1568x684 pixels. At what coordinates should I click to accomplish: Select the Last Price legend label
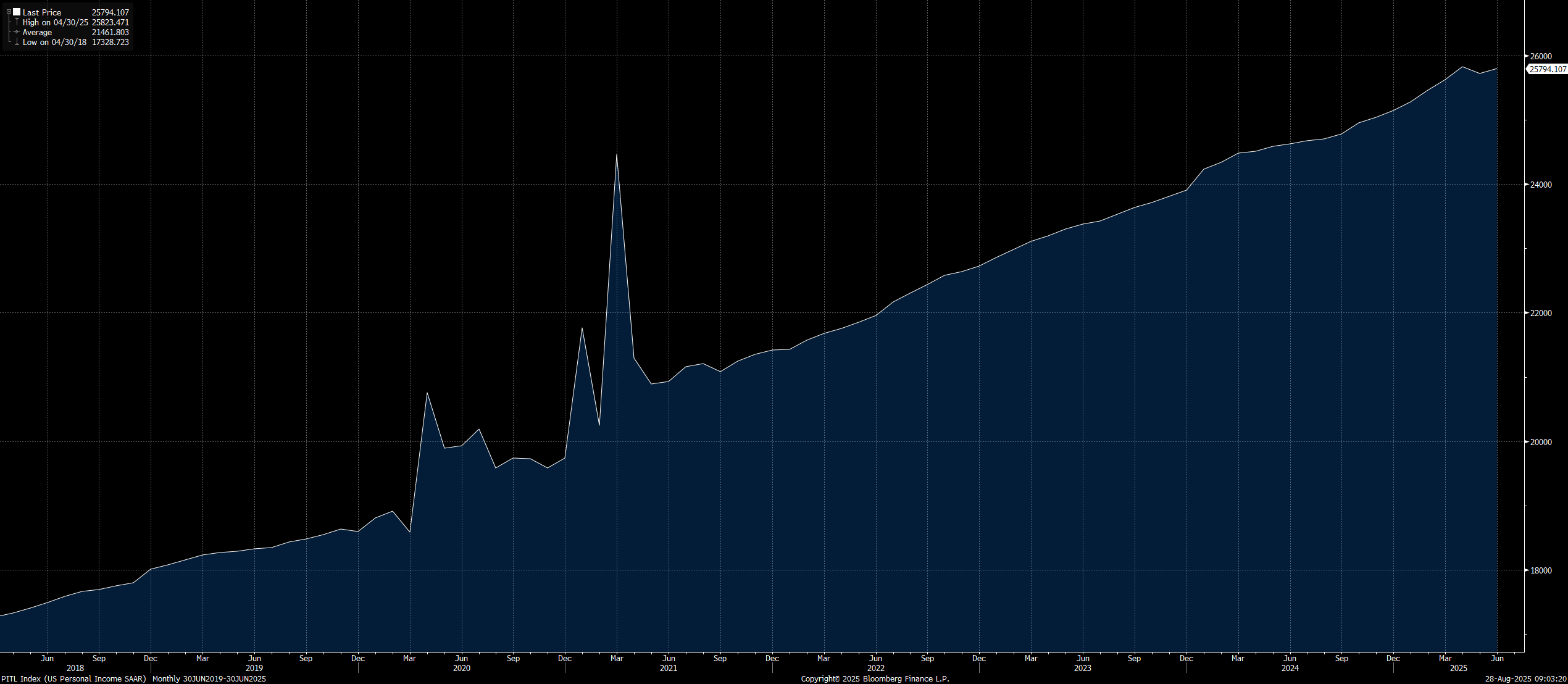click(42, 12)
